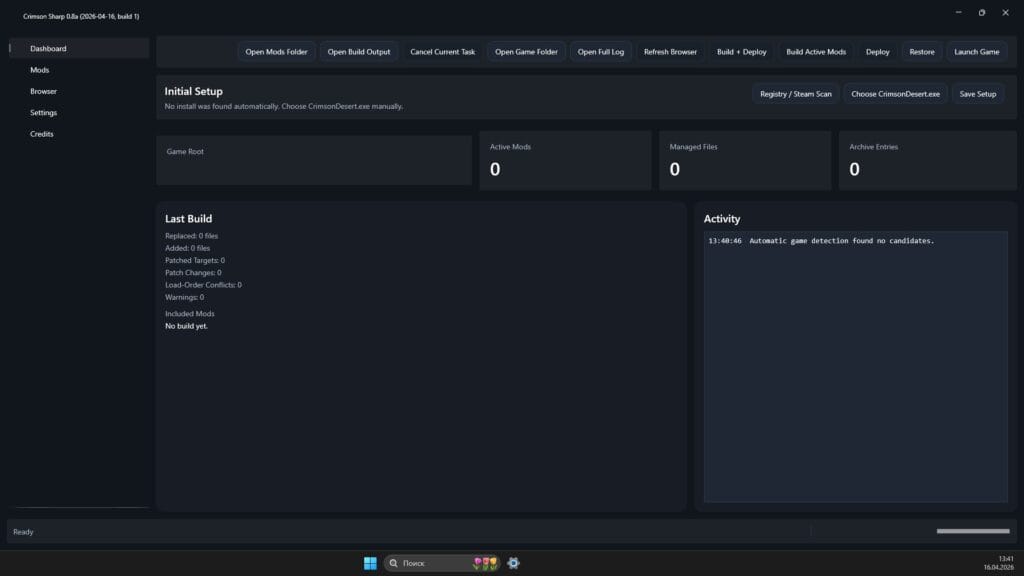Run Registry / Steam Scan

[795, 94]
